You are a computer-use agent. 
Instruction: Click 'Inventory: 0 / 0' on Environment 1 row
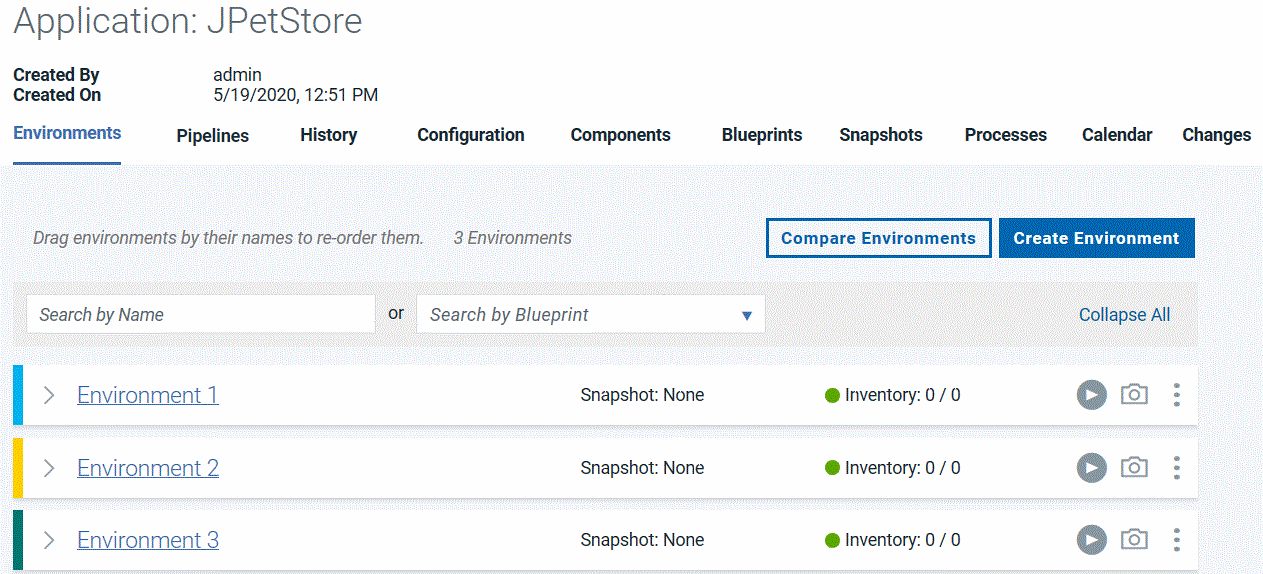coord(902,395)
